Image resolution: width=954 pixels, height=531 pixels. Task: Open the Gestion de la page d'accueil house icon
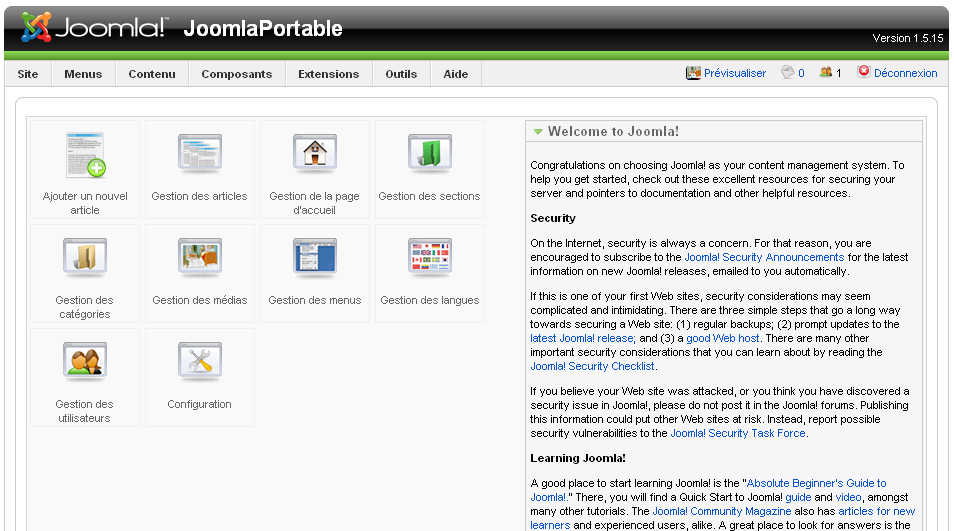(315, 154)
